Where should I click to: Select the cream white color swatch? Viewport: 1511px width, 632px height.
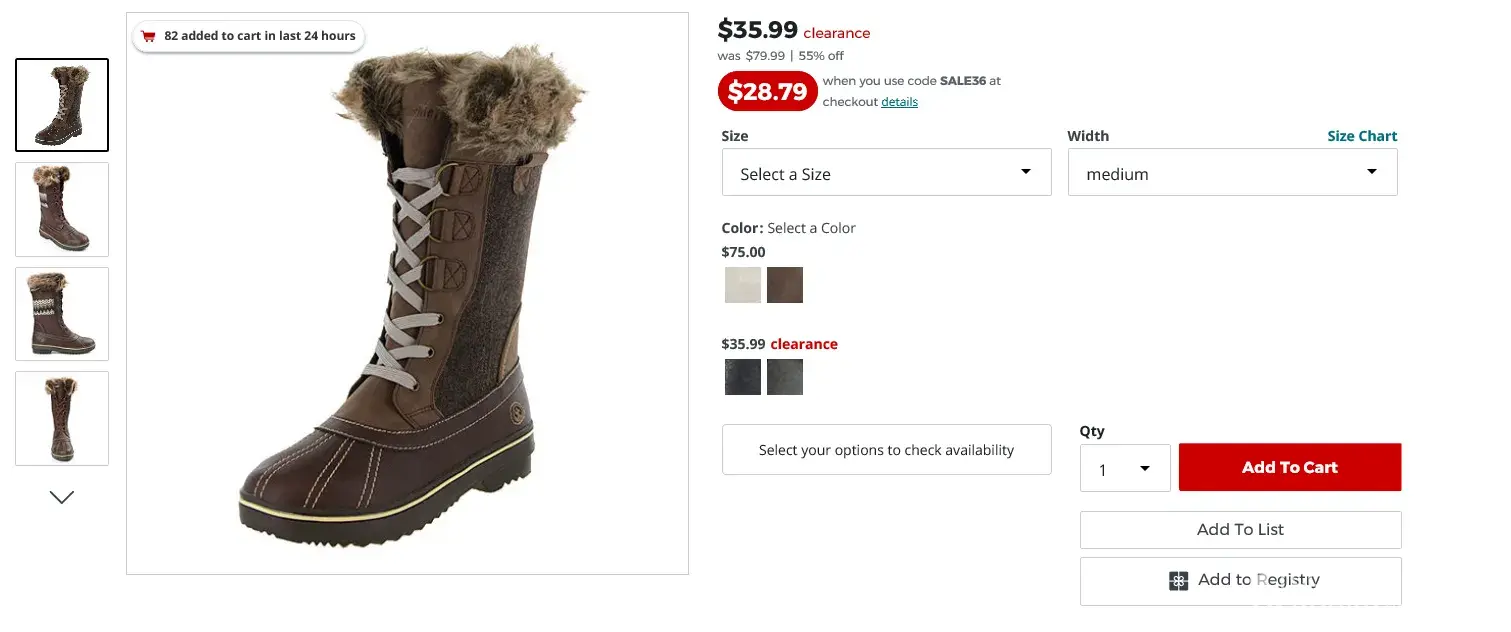tap(743, 285)
